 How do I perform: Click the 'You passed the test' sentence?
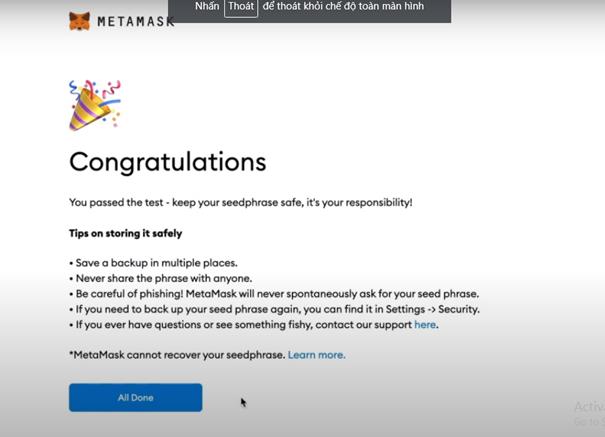pyautogui.click(x=240, y=202)
